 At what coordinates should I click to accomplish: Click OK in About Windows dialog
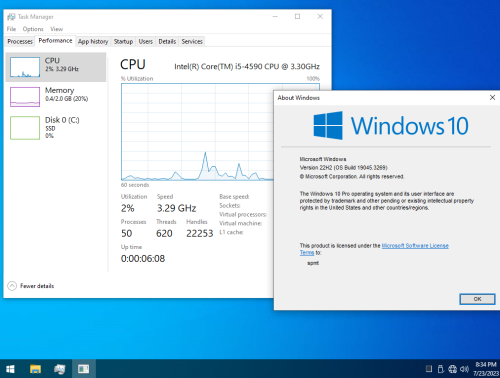point(477,299)
